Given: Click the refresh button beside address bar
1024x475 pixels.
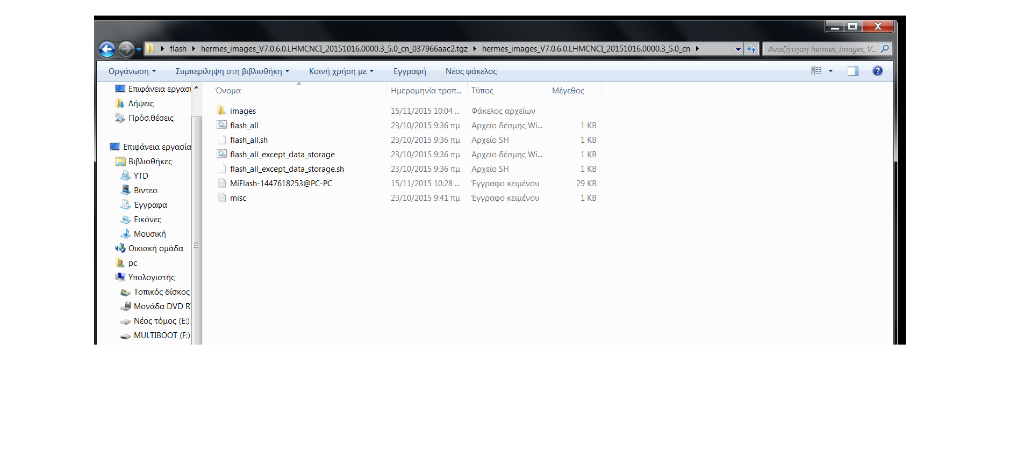Looking at the screenshot, I should (750, 49).
